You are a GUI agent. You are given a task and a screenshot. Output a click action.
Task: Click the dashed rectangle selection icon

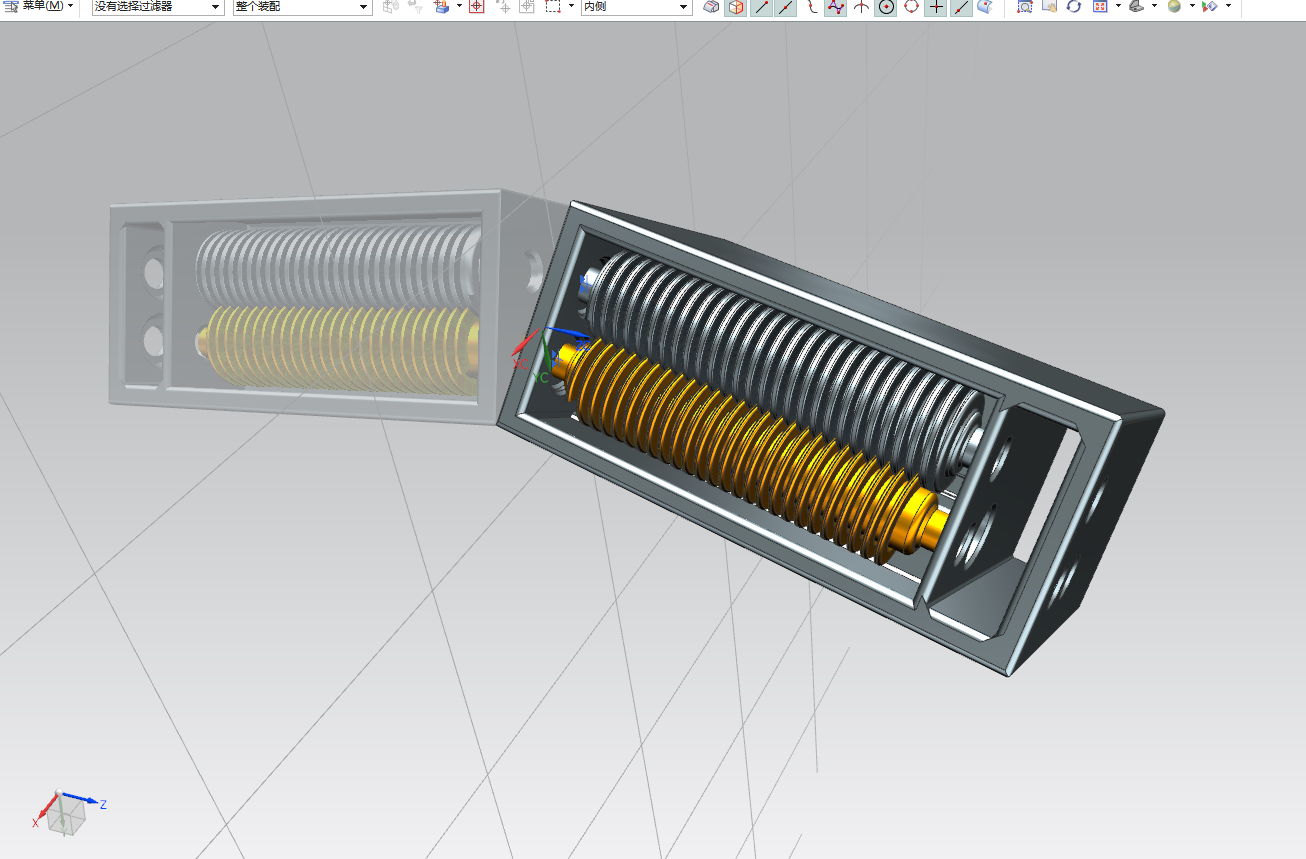(x=553, y=7)
